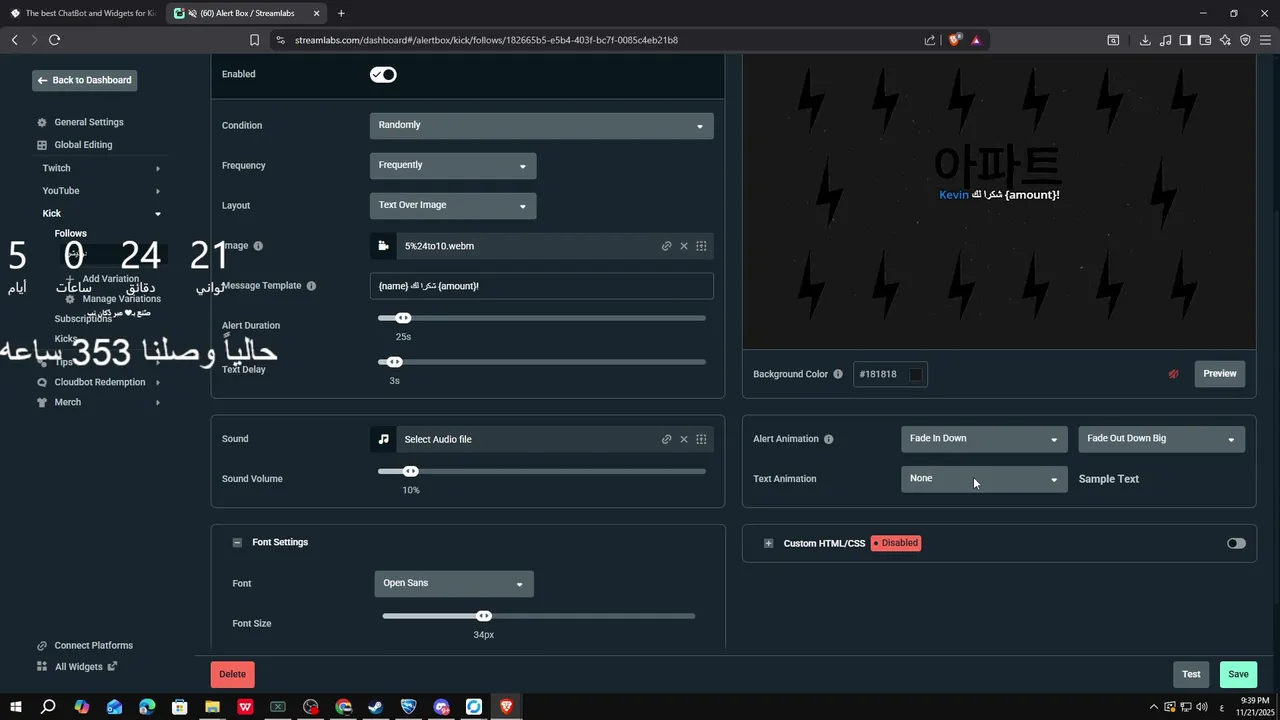The image size is (1280, 720).
Task: Switch to the ChatBot and Widgets browser tab
Action: [x=82, y=13]
